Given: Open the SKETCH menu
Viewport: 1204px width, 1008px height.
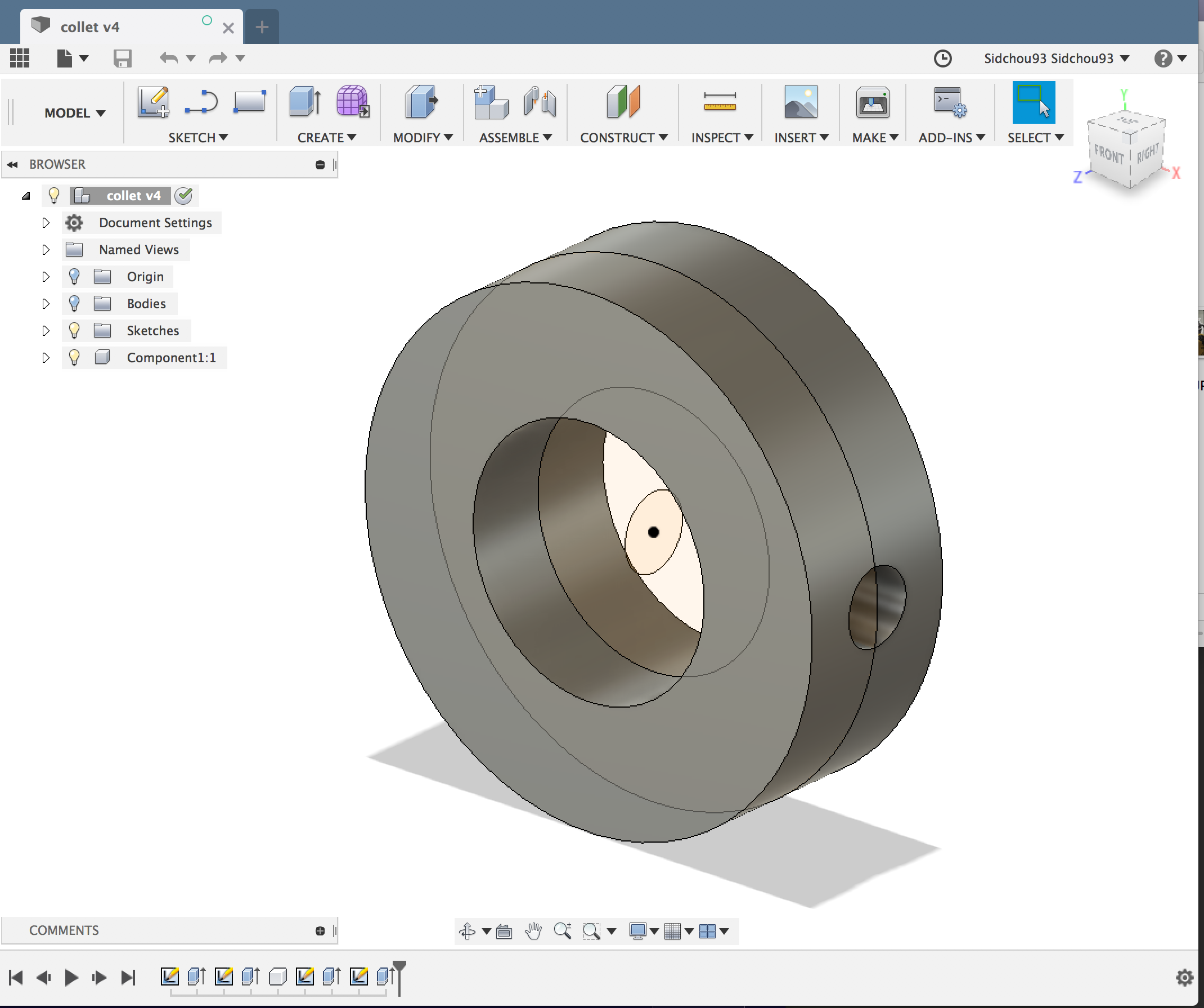Looking at the screenshot, I should click(198, 138).
